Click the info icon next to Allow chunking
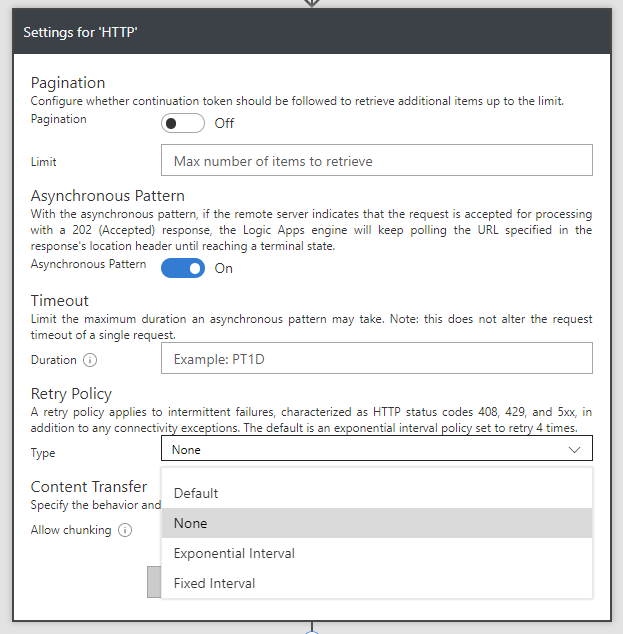The height and width of the screenshot is (634, 623). point(125,530)
